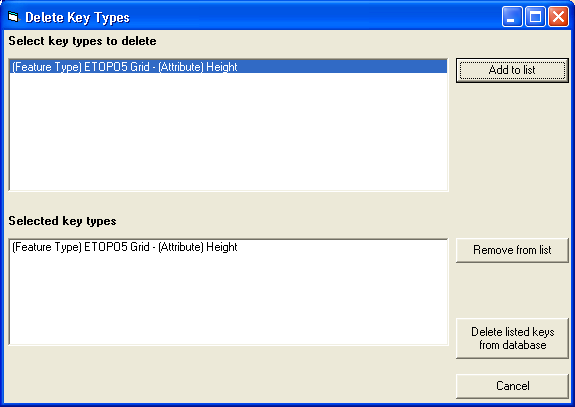Click the 'Select key types to delete' label

[83, 41]
